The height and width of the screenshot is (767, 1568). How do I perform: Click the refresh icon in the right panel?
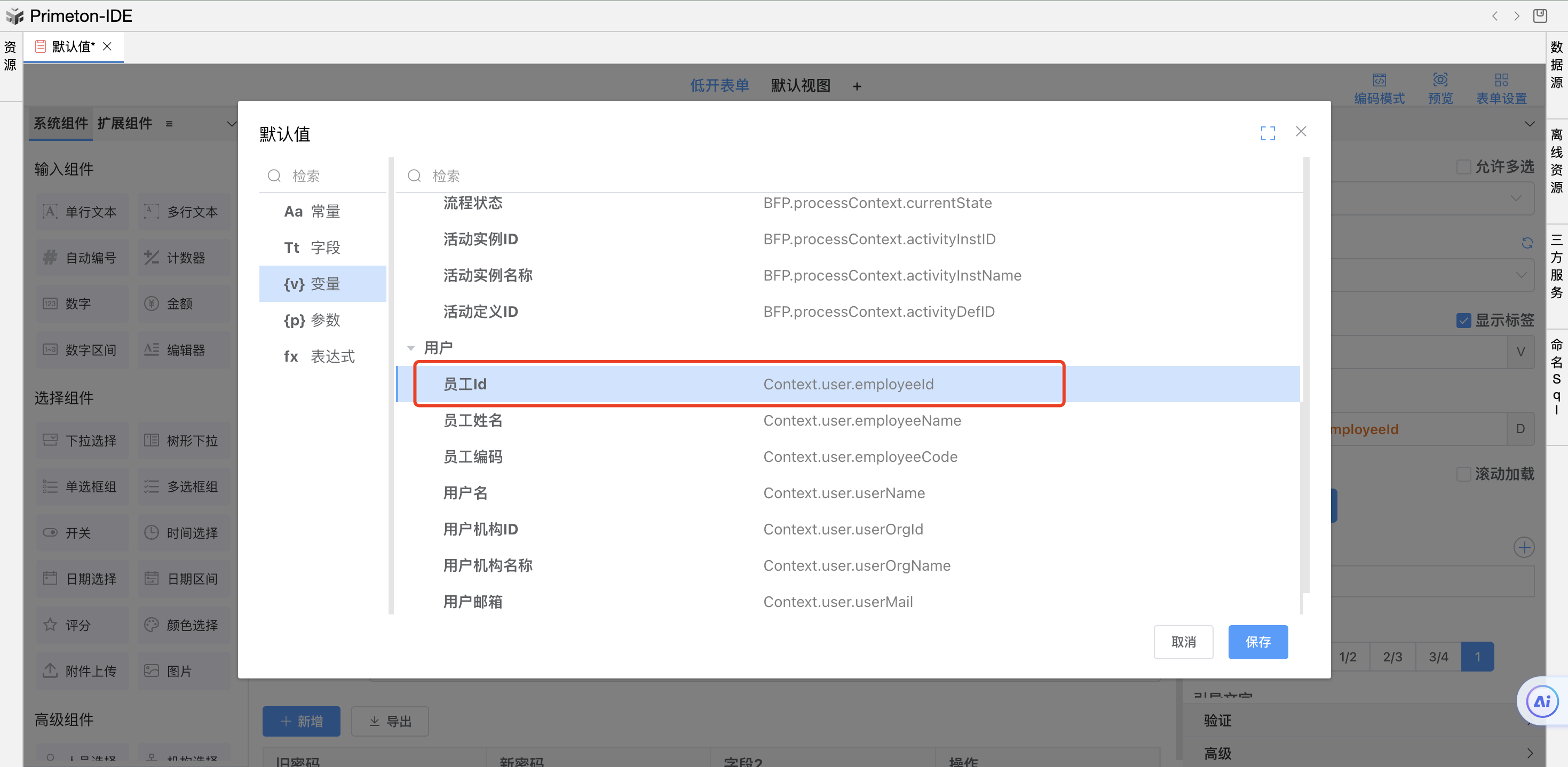[x=1526, y=243]
